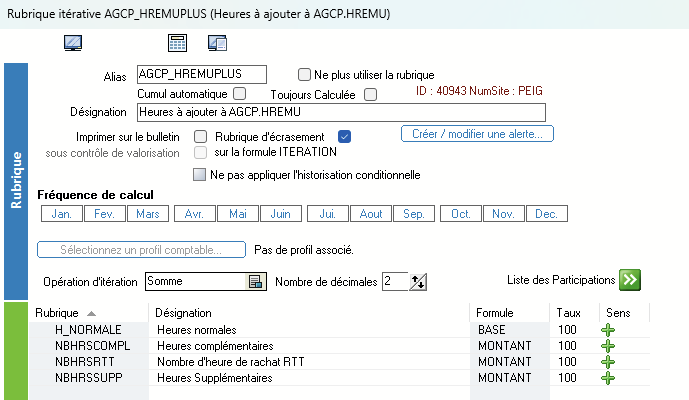
Task: Select the Sep. month tab
Action: tap(413, 214)
